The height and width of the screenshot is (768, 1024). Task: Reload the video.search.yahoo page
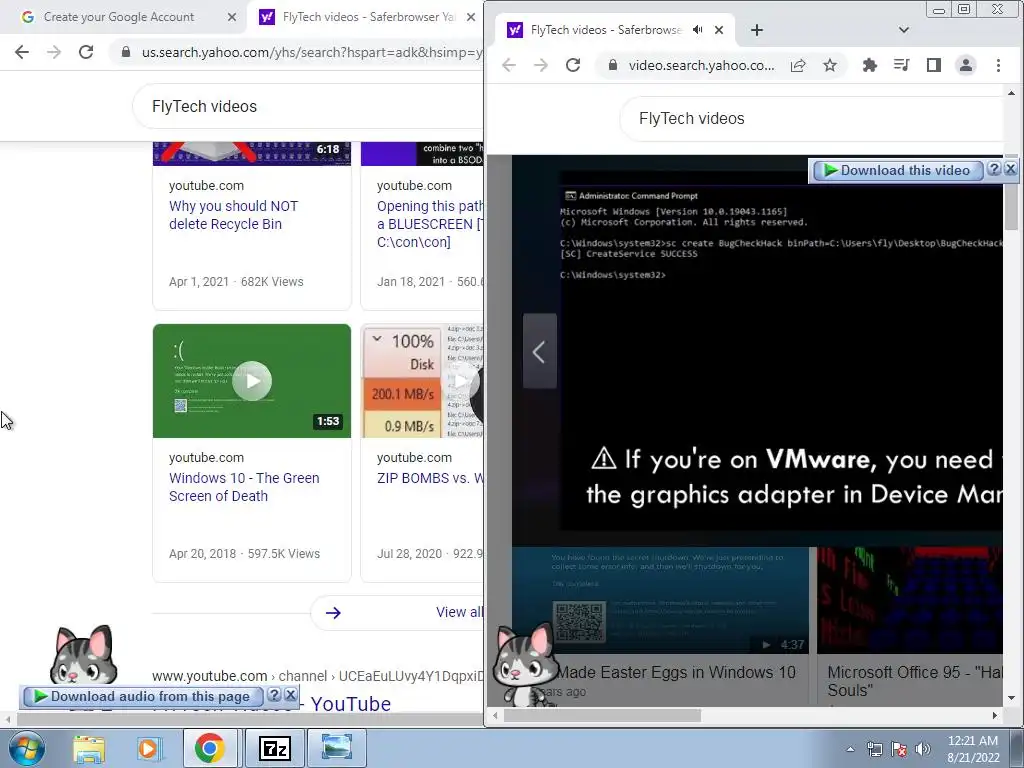pos(573,65)
